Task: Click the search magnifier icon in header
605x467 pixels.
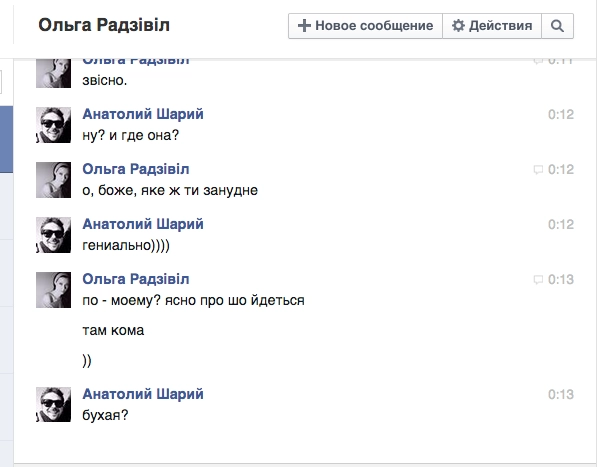Action: coord(558,26)
